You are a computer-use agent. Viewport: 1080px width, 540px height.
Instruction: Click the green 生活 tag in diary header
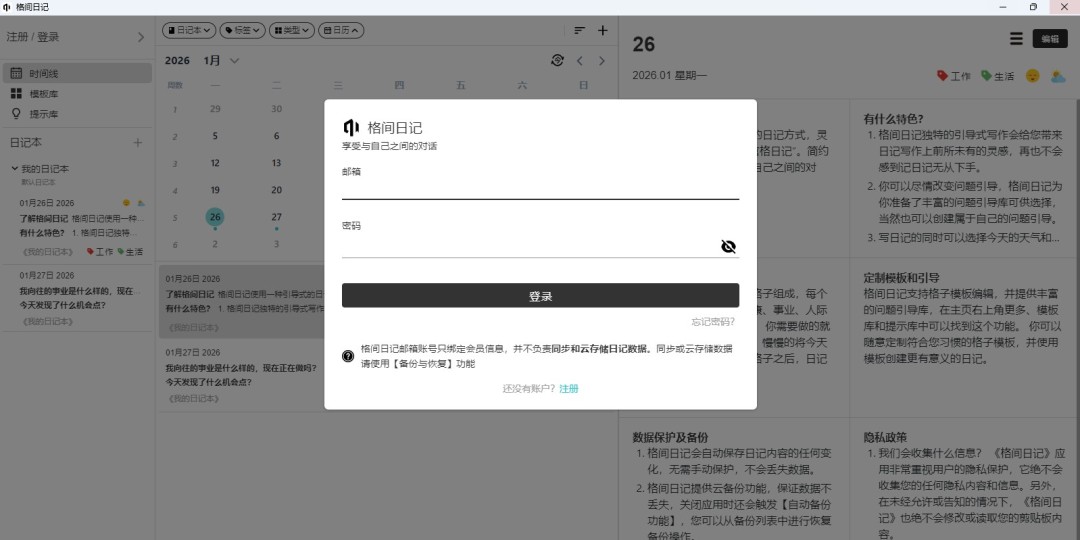(997, 76)
